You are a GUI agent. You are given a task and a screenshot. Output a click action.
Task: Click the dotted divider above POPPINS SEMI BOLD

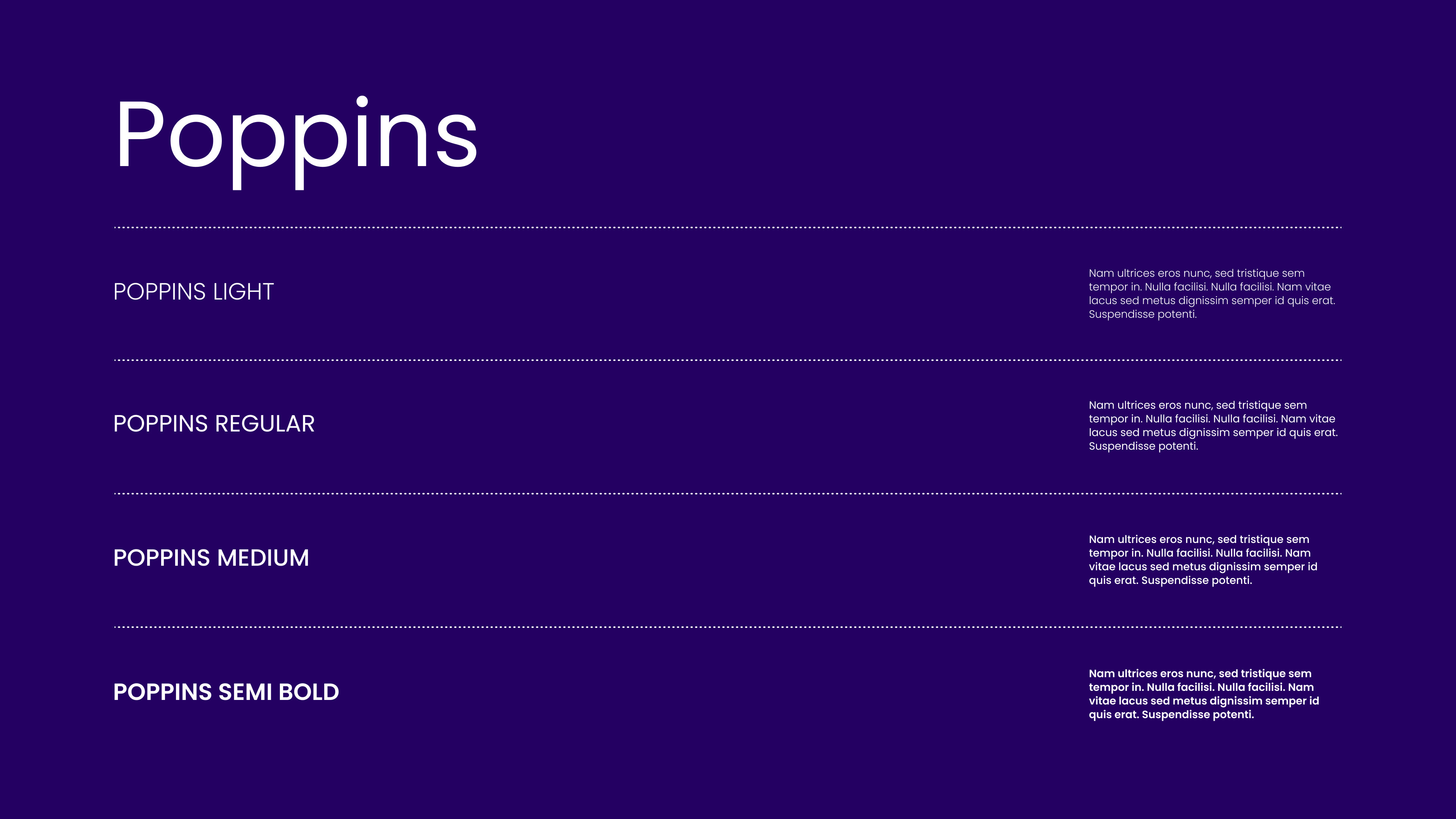728,627
